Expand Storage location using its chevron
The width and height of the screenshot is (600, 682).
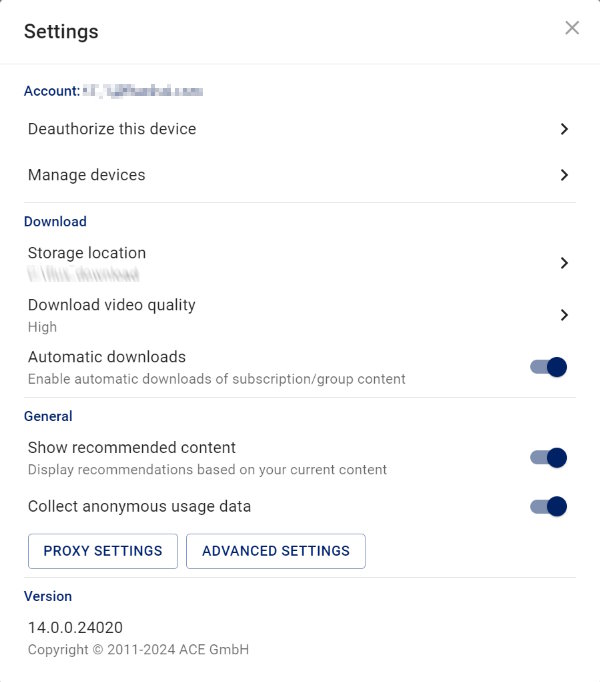coord(564,263)
